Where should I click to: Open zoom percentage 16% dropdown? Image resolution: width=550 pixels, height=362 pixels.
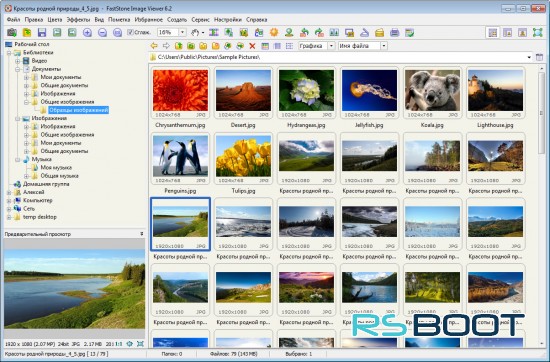point(182,32)
